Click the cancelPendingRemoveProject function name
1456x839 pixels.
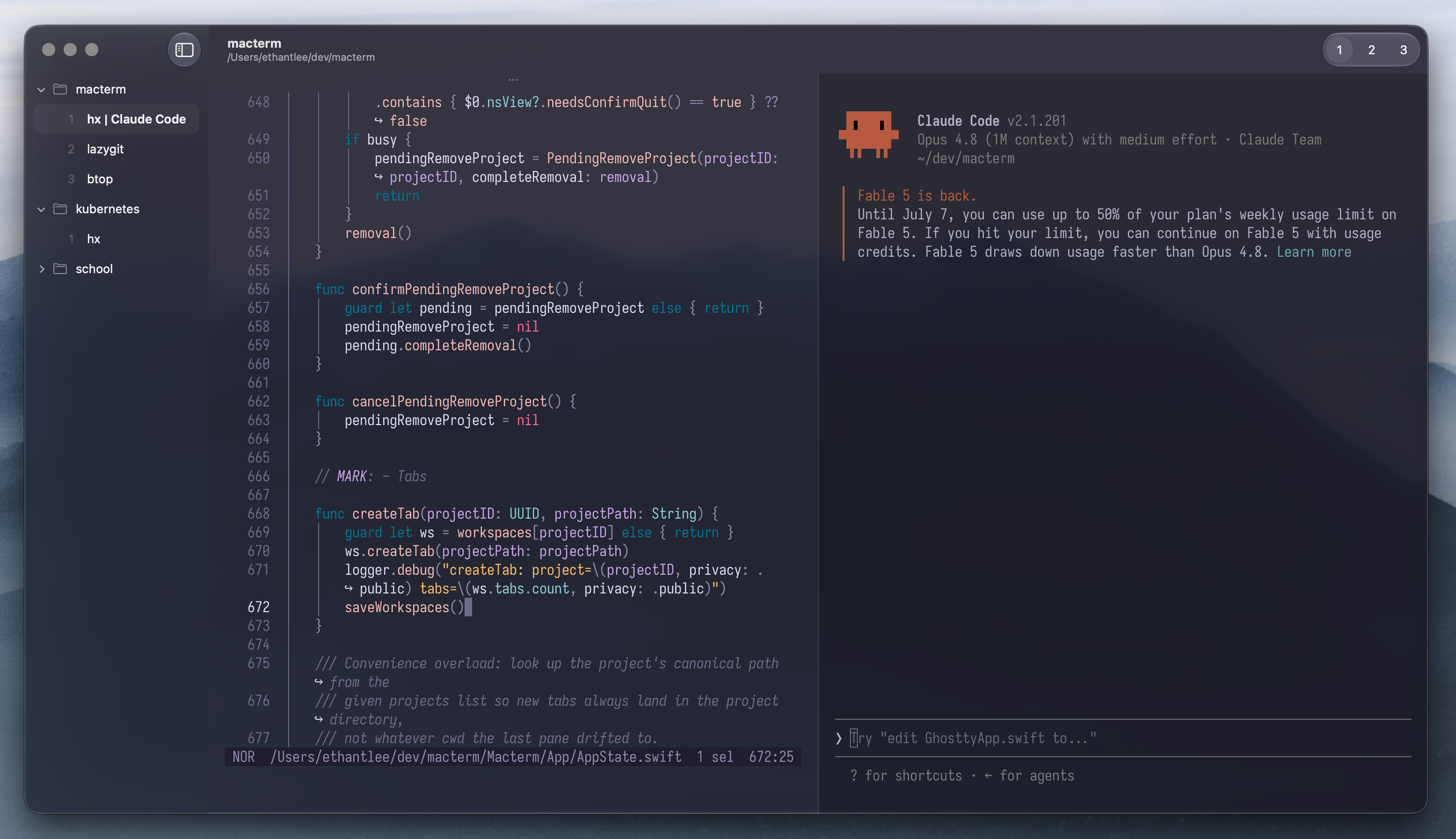coord(449,402)
